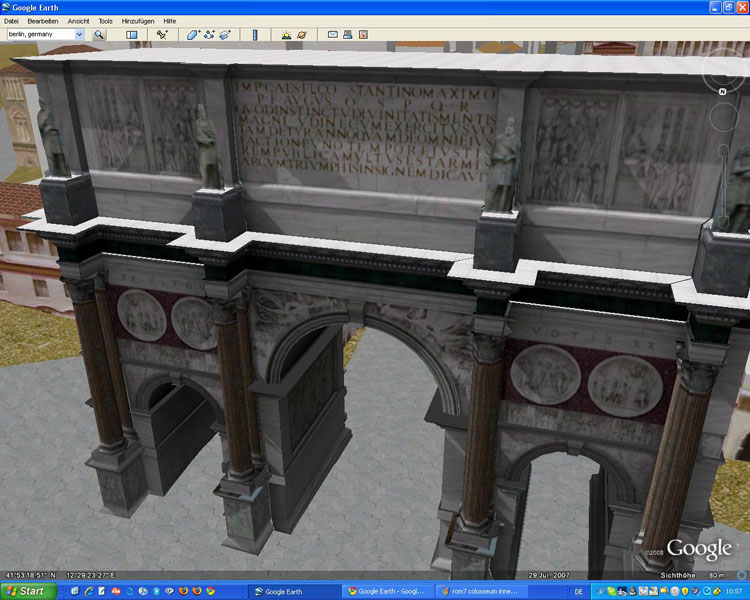Add an image overlay from toolbar

pos(225,34)
